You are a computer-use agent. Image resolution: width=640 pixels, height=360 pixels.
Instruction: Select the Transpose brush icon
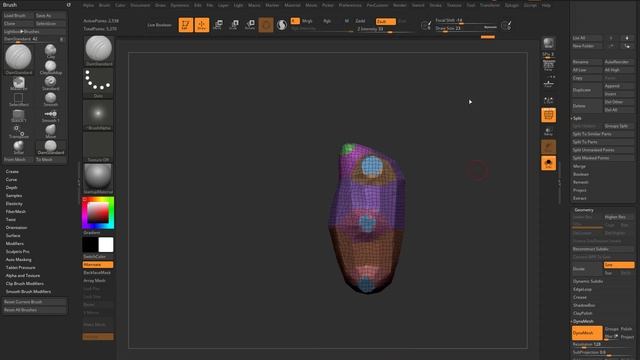point(18,131)
